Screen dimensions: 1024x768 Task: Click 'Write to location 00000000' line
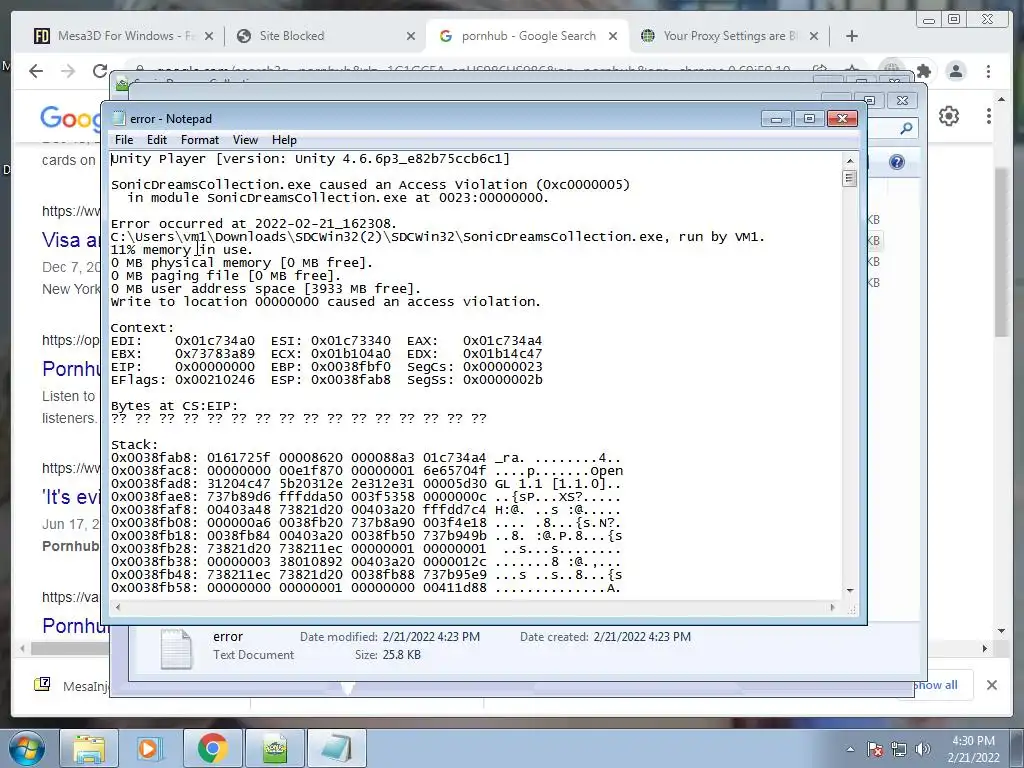326,302
